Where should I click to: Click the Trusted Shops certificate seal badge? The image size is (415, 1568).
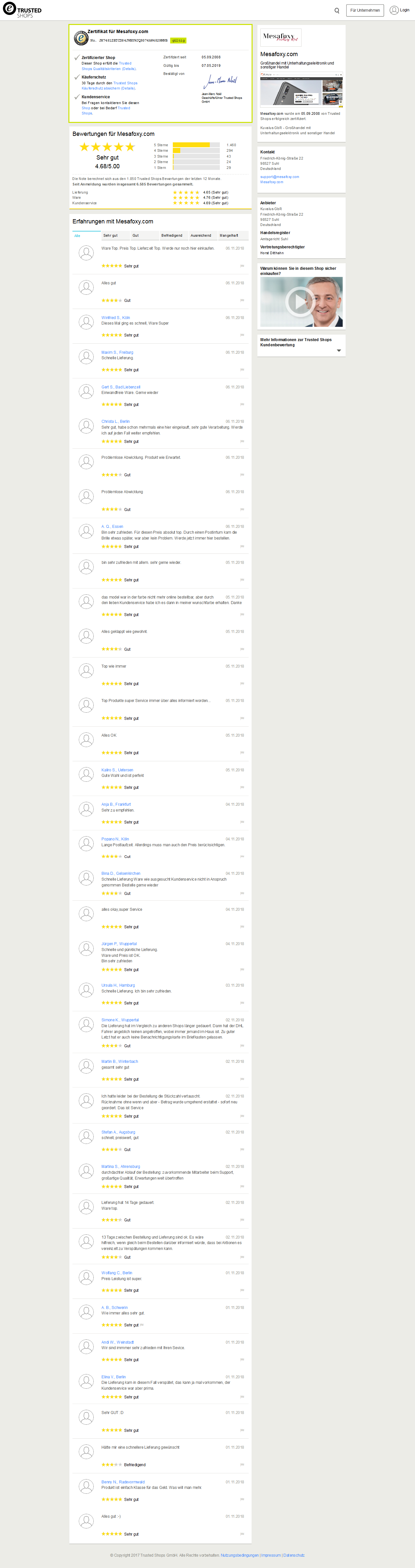point(81,38)
